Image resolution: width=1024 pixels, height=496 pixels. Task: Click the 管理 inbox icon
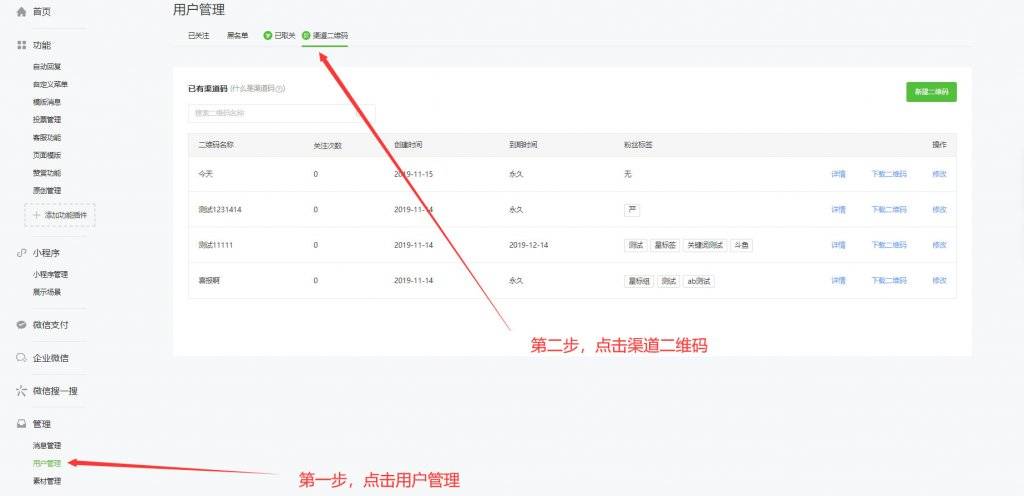pos(21,424)
